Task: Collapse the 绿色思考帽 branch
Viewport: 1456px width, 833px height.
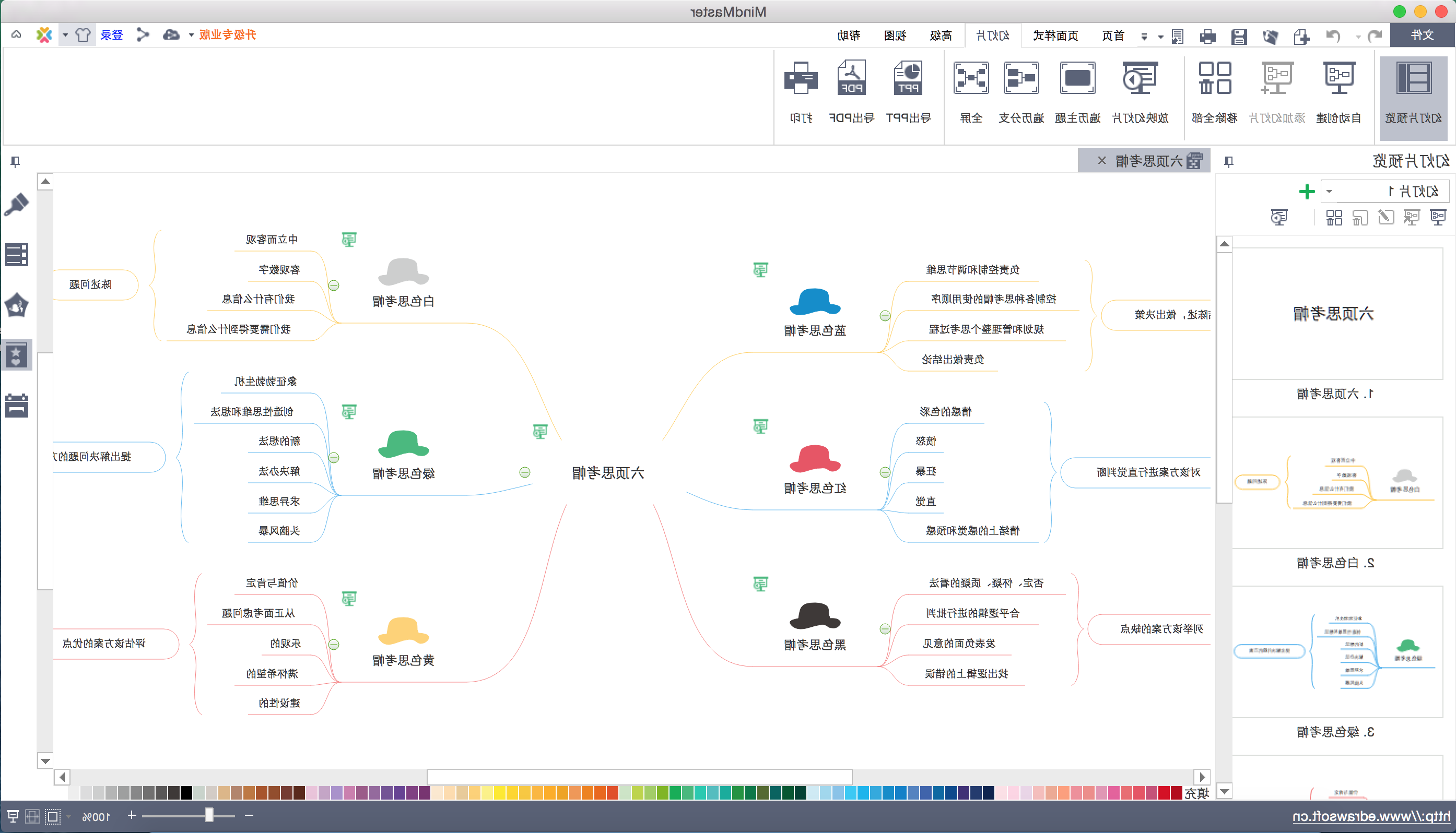Action: click(334, 457)
